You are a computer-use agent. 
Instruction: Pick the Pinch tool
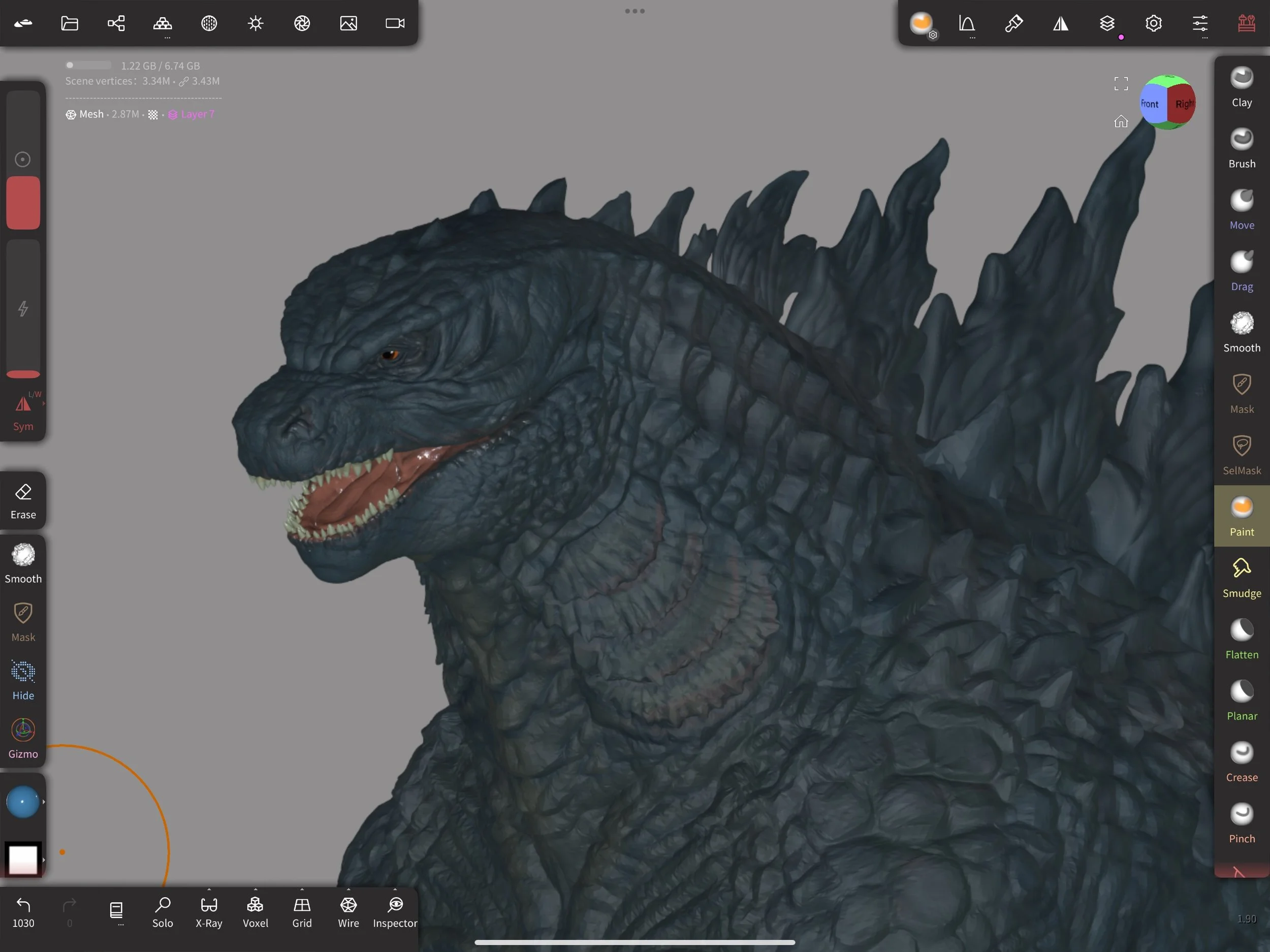[1241, 822]
